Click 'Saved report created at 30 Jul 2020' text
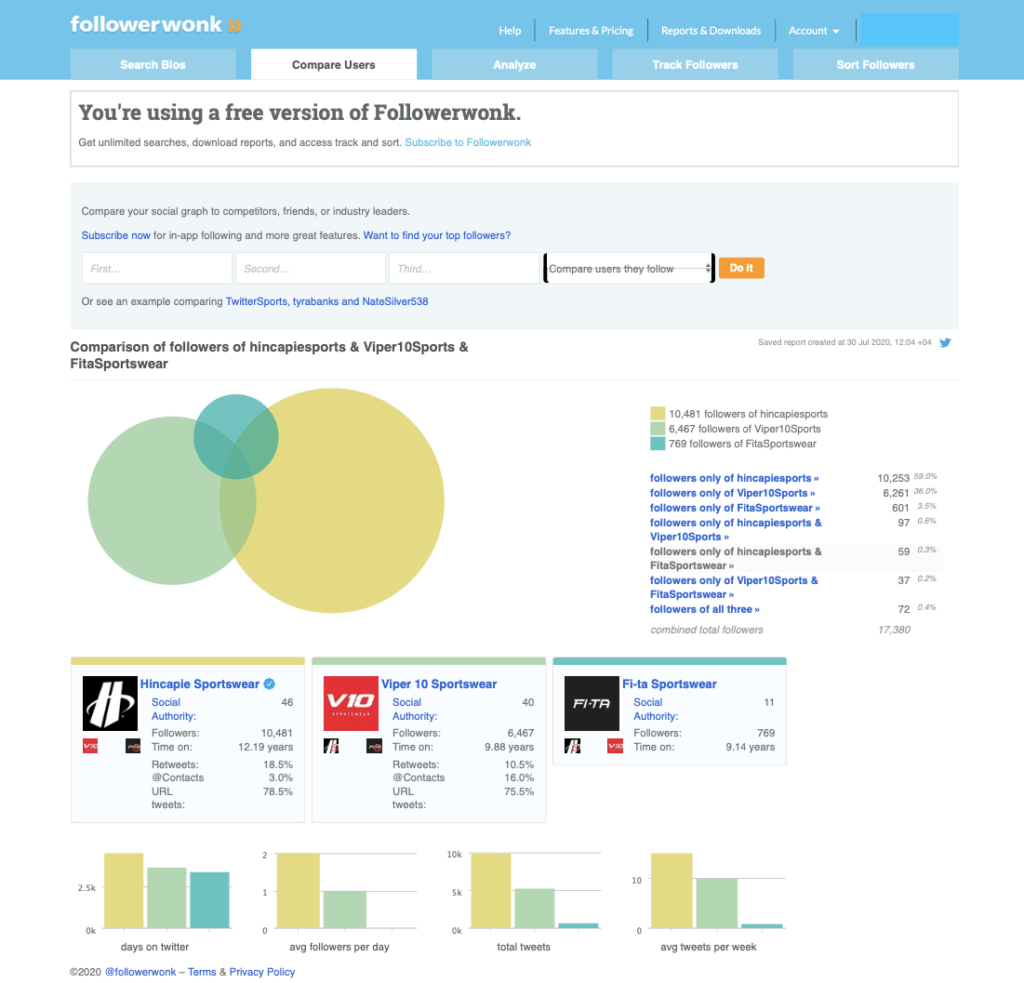This screenshot has height=983, width=1024. [844, 342]
